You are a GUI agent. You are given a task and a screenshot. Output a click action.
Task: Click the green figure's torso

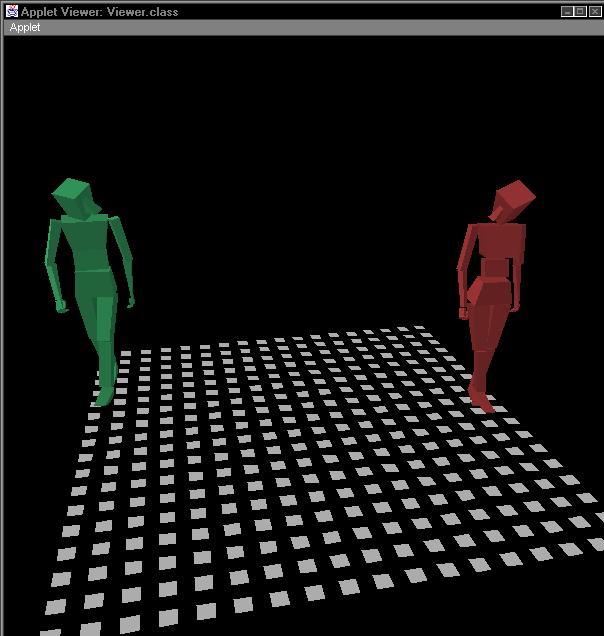84,245
